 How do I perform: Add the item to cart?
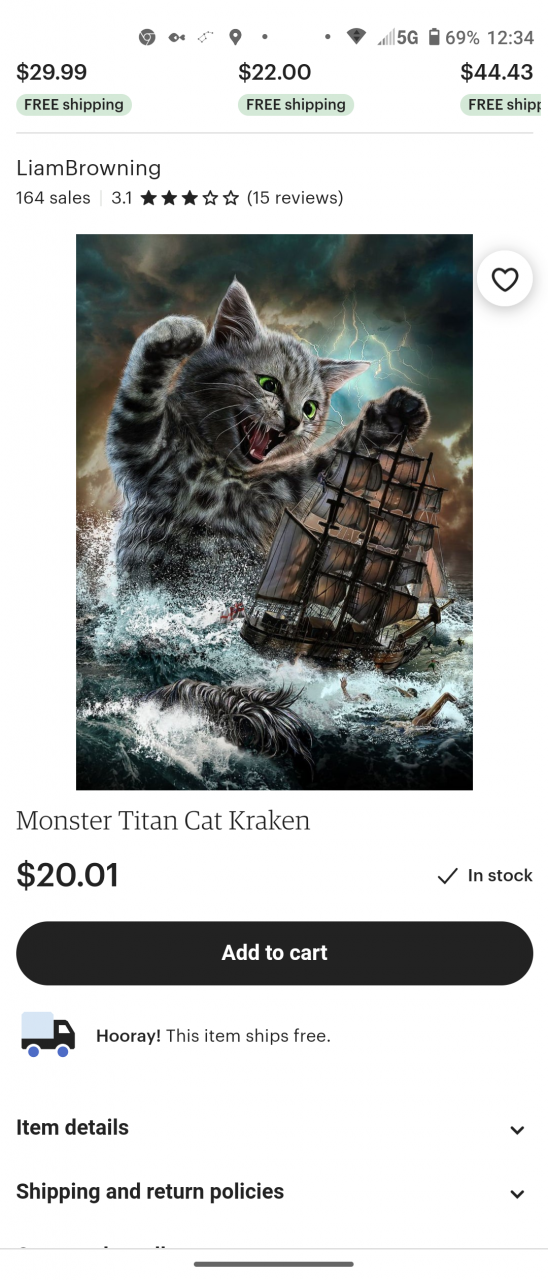tap(274, 953)
